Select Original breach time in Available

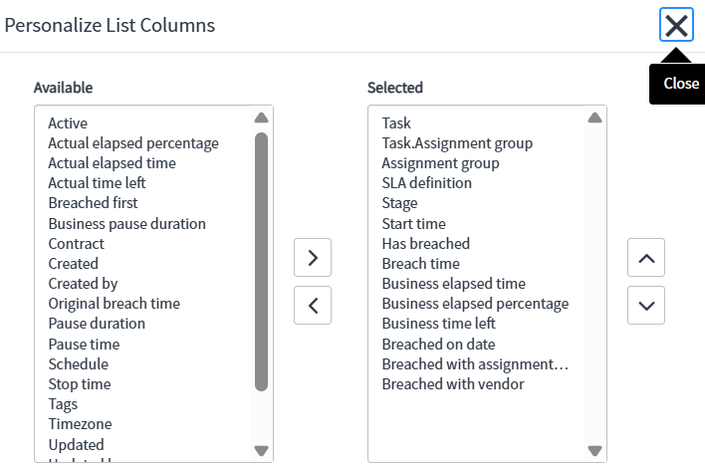(114, 303)
